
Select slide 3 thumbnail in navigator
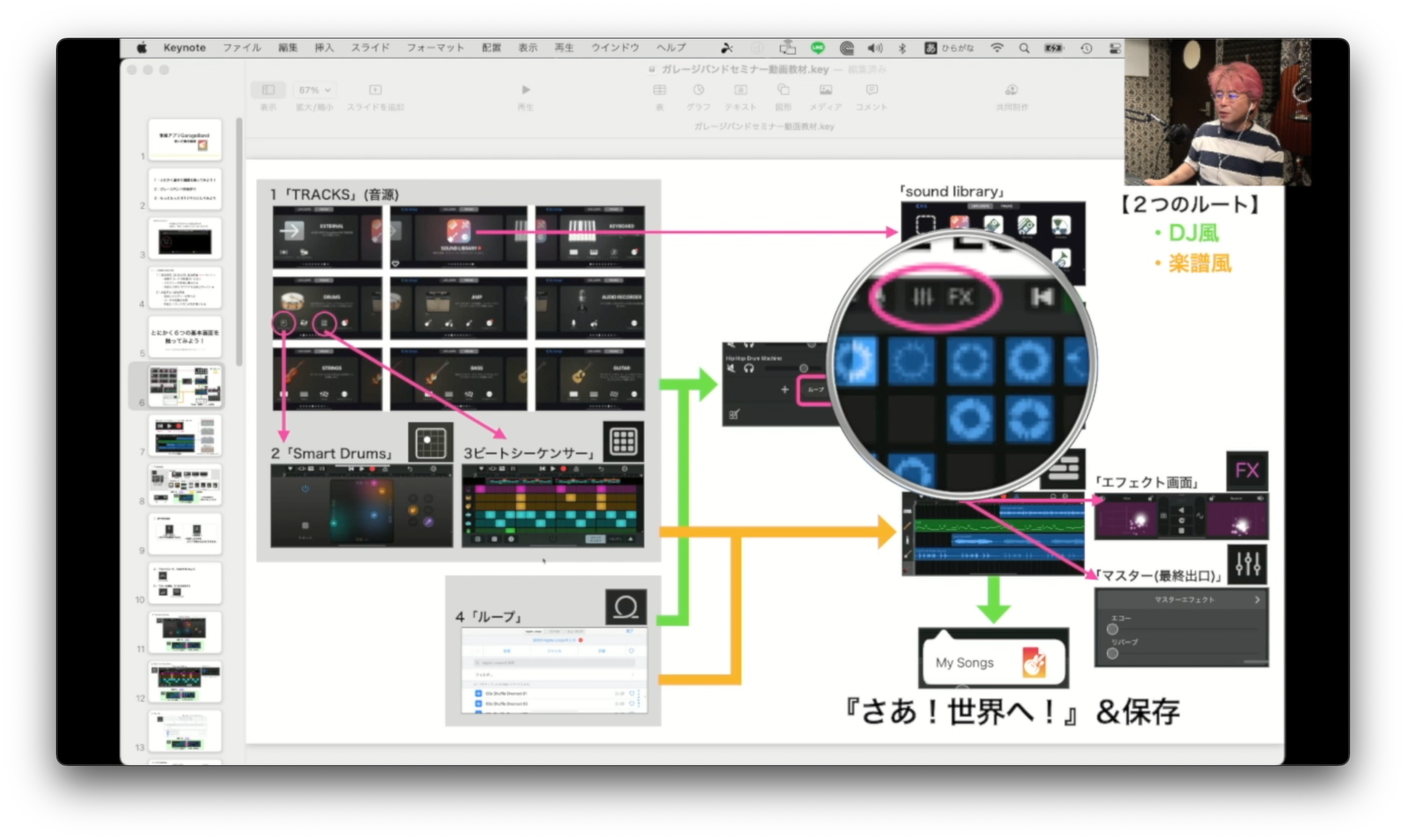point(185,238)
